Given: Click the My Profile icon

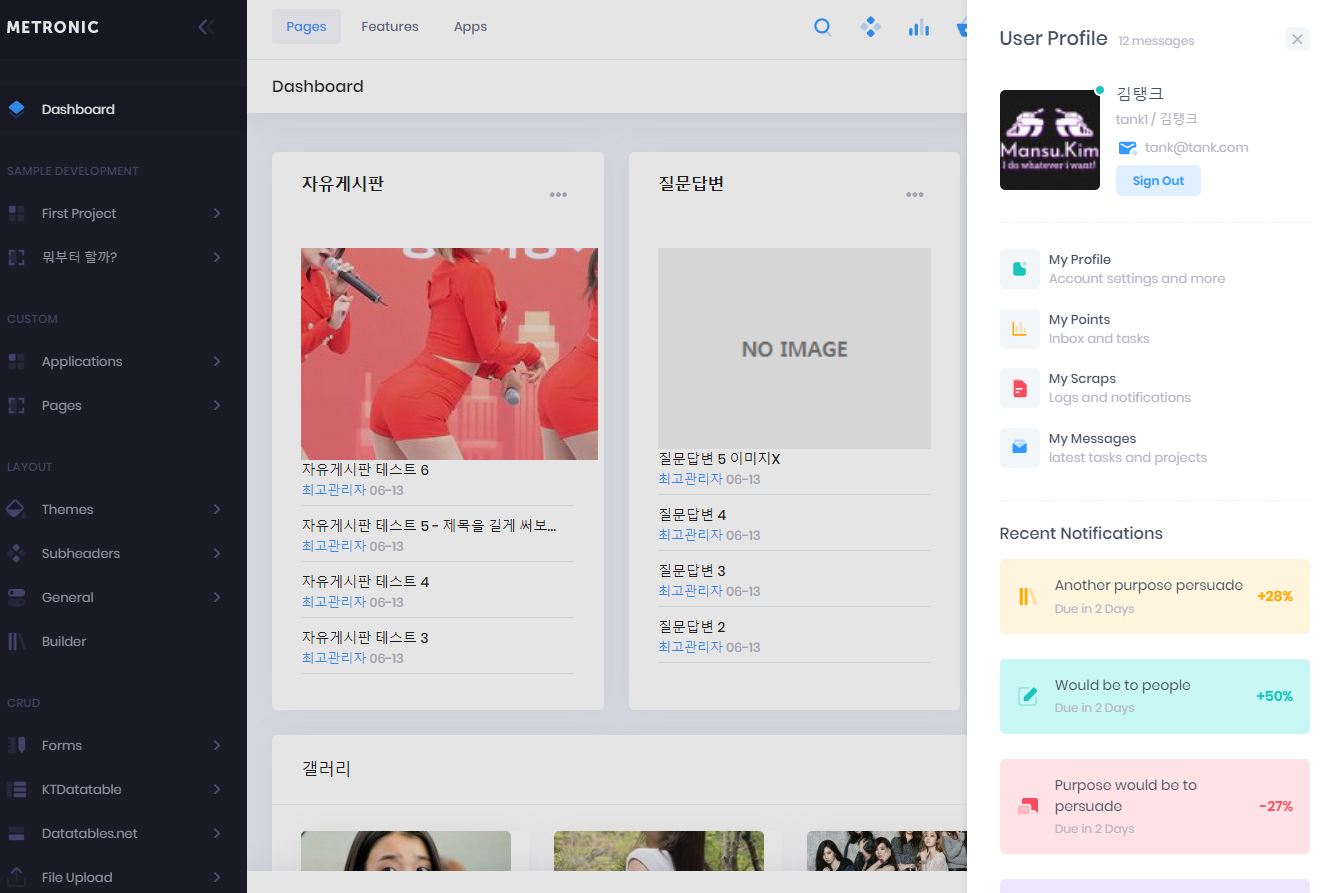Looking at the screenshot, I should point(1019,269).
